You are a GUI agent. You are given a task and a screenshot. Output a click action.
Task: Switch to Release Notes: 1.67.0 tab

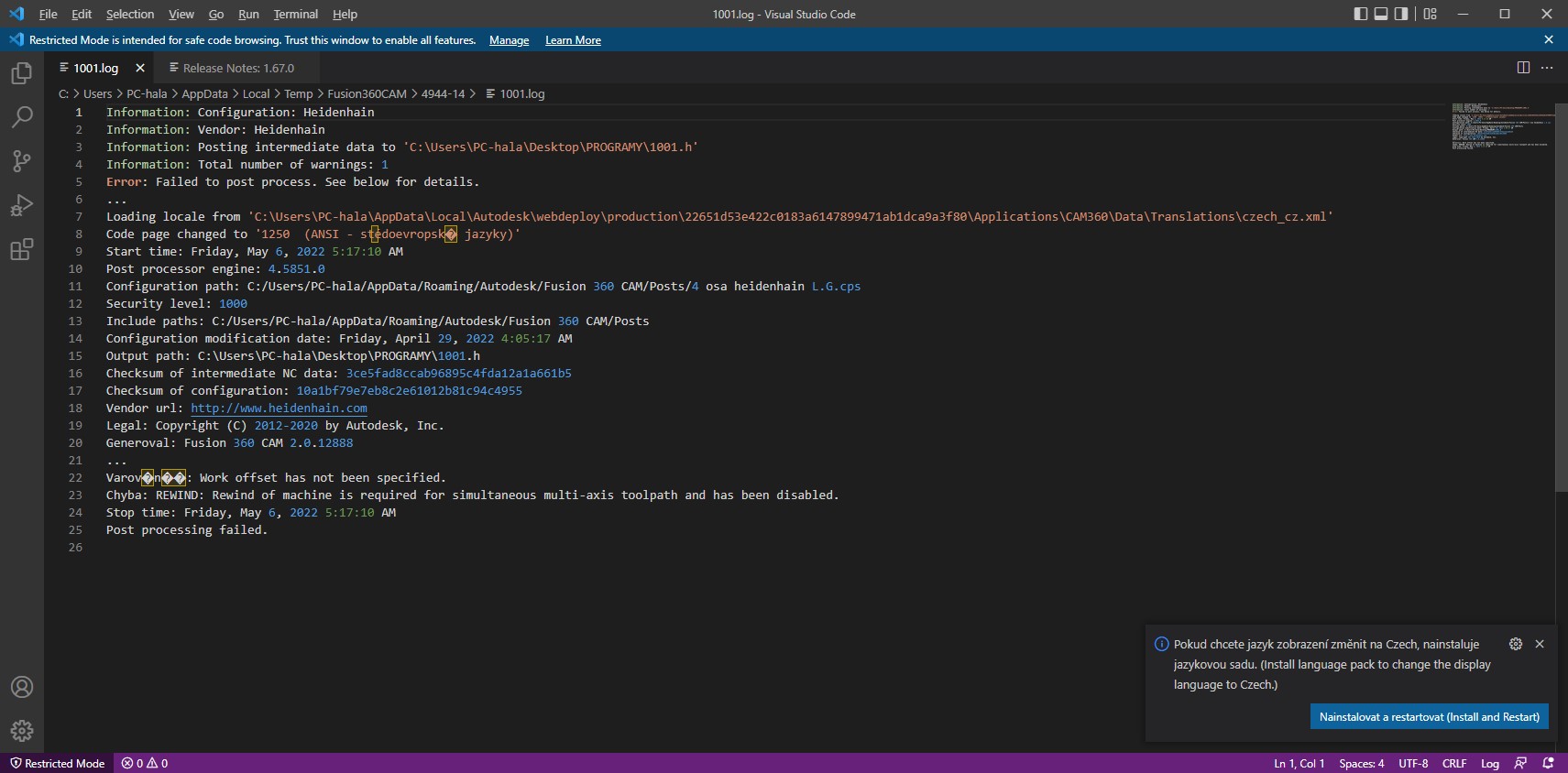point(237,68)
